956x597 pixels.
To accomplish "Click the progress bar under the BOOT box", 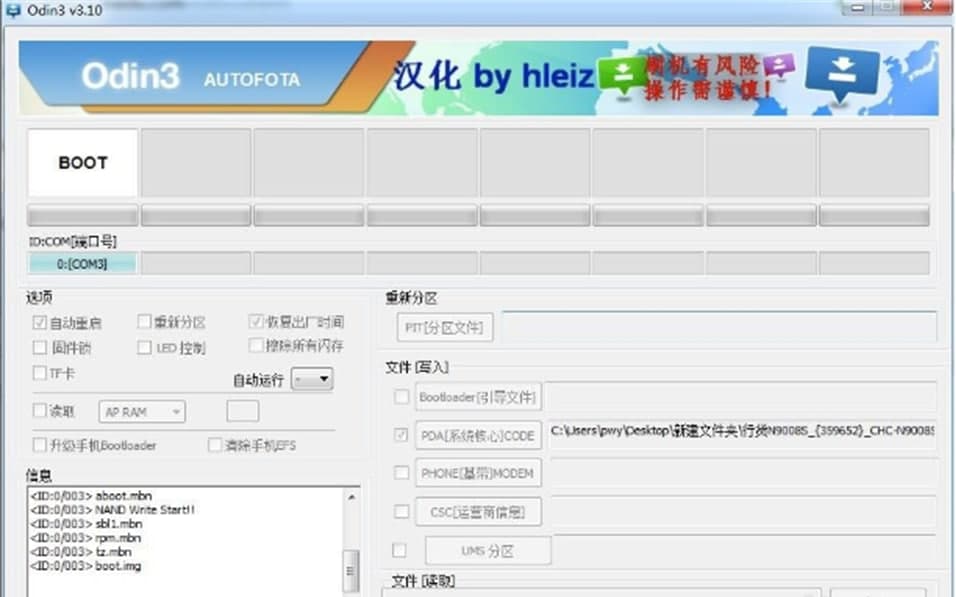I will (x=83, y=215).
